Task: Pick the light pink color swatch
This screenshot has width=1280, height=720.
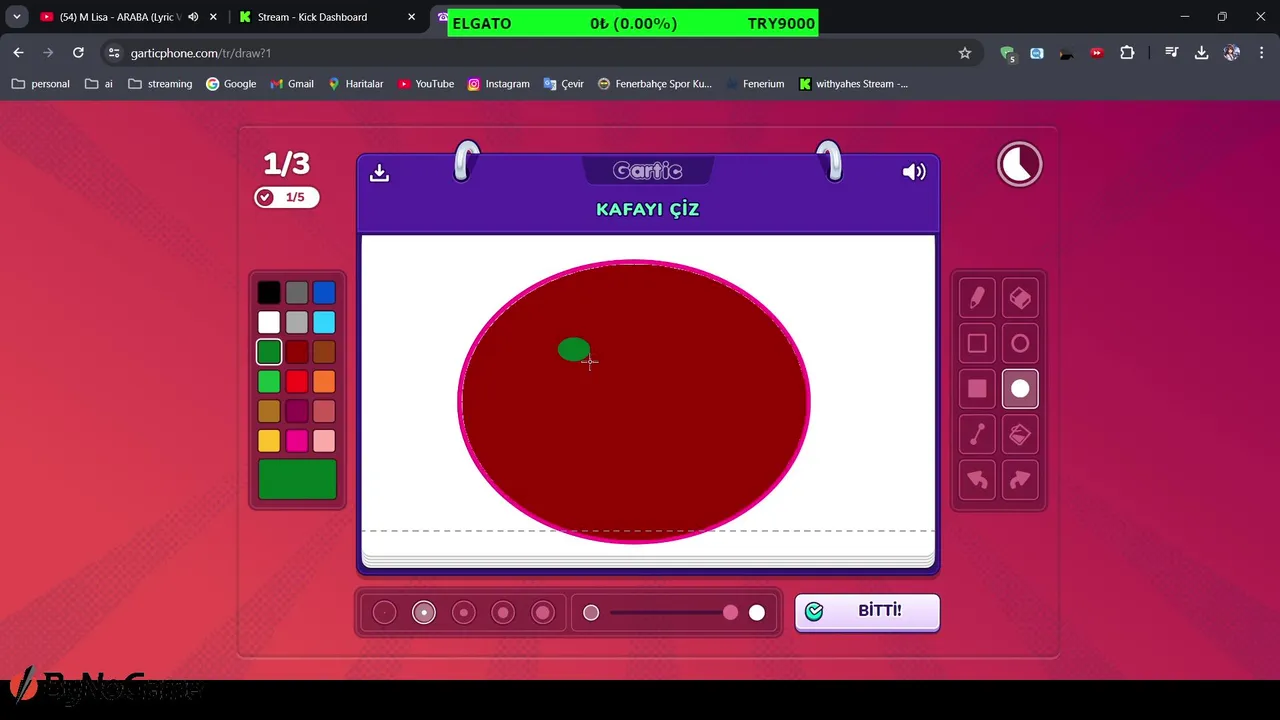Action: click(x=324, y=441)
